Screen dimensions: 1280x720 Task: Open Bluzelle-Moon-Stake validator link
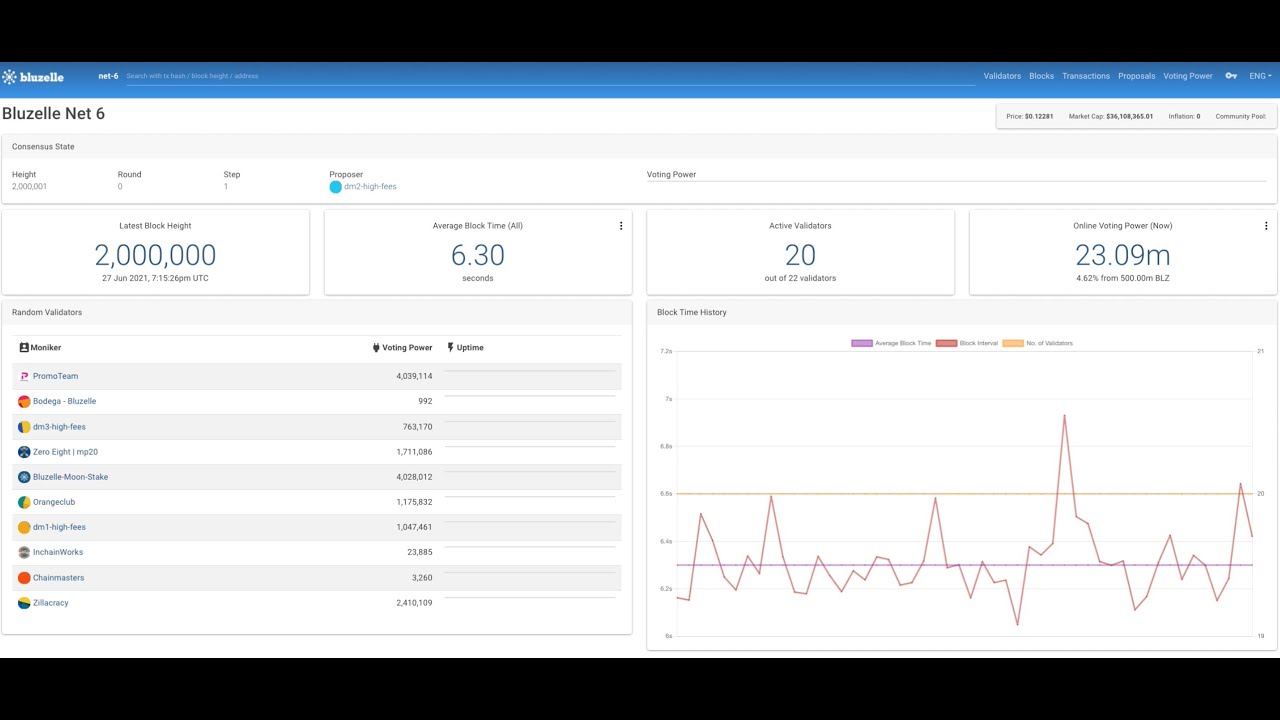point(70,477)
